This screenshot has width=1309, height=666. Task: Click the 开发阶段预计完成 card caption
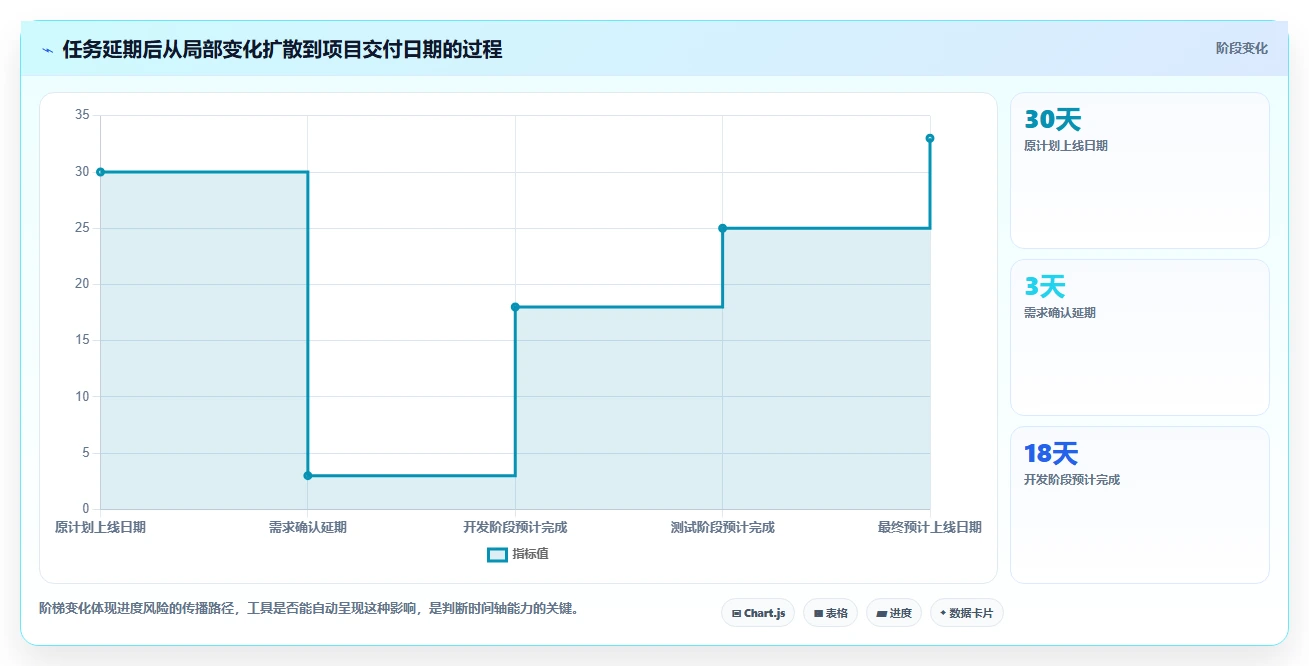1072,480
